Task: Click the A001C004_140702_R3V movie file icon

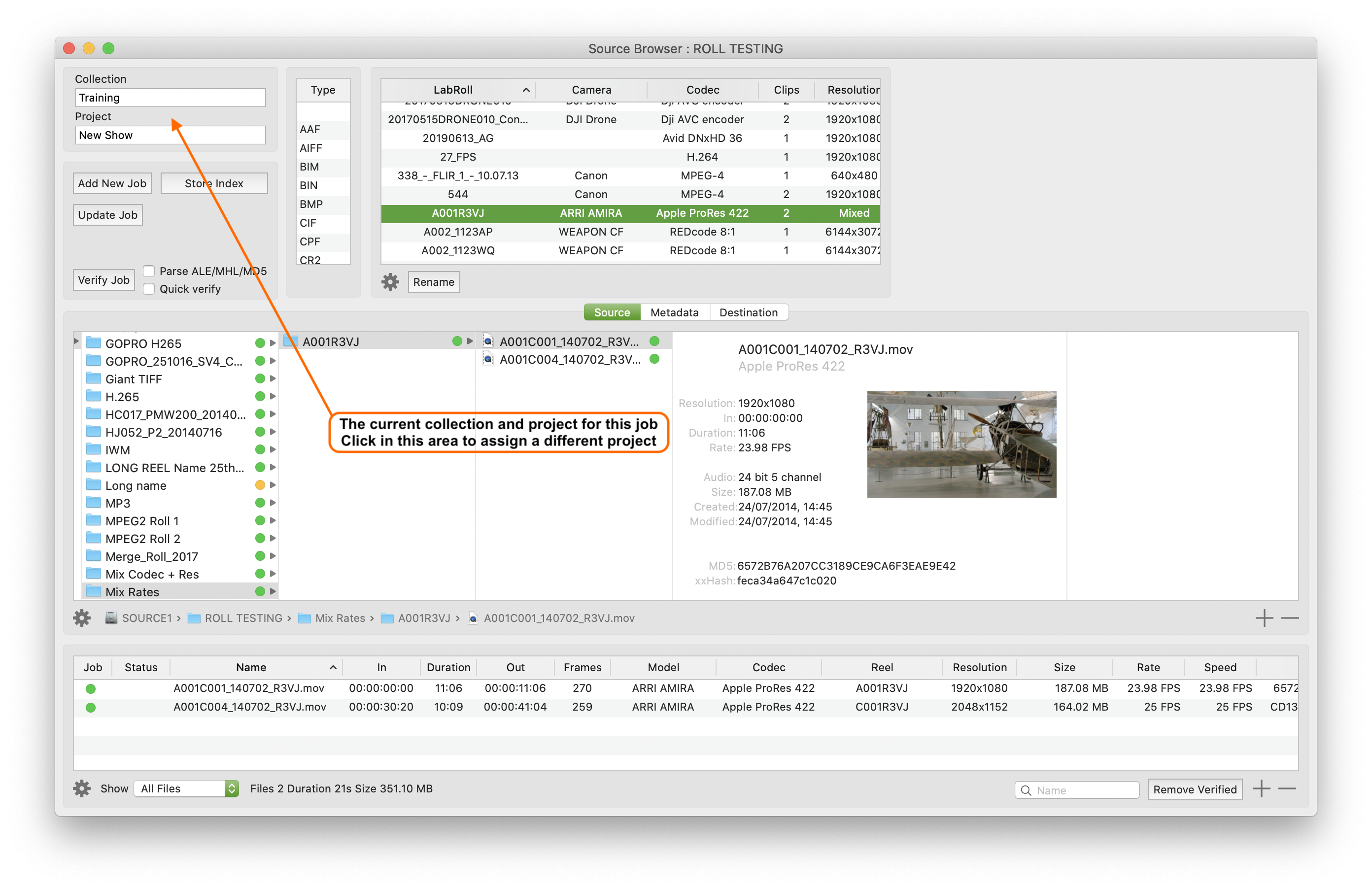Action: click(488, 359)
